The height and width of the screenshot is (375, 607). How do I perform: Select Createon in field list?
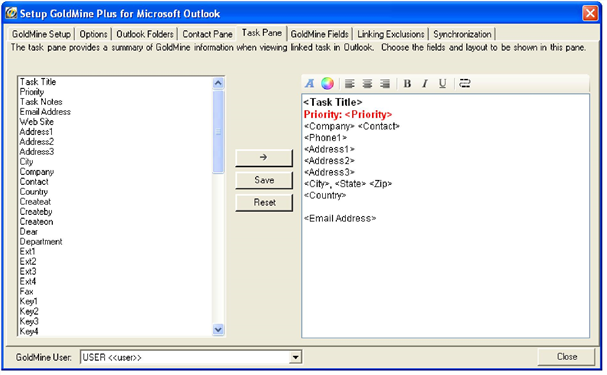click(x=36, y=222)
